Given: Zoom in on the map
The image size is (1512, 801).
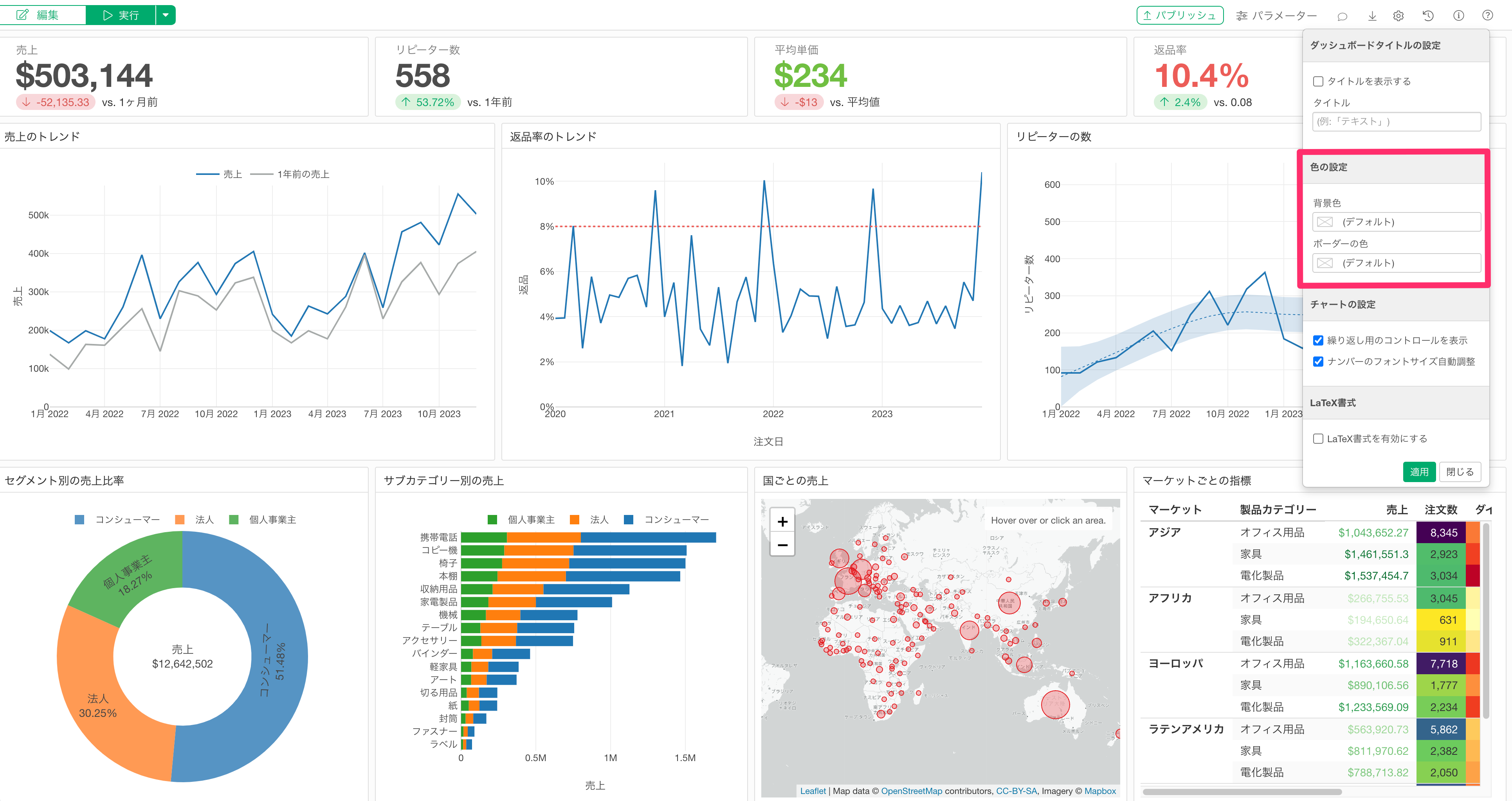Looking at the screenshot, I should pos(782,522).
